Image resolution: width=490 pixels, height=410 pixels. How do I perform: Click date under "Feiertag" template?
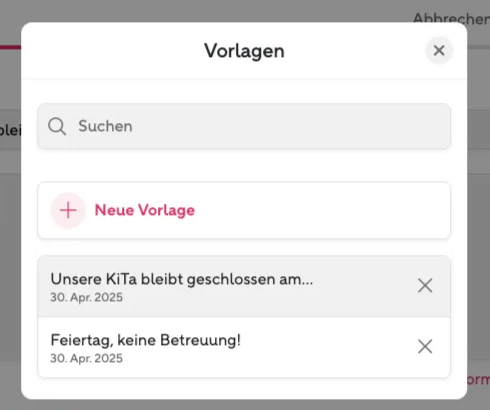(x=86, y=358)
